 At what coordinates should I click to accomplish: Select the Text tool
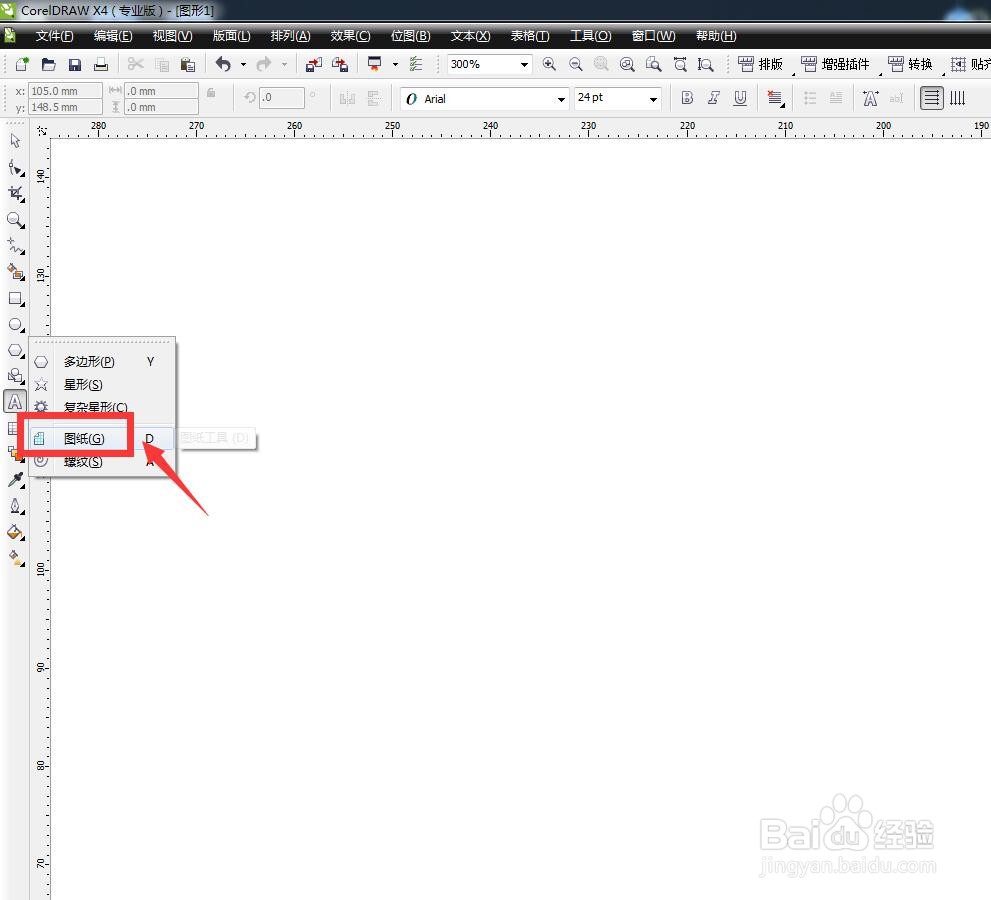[15, 402]
